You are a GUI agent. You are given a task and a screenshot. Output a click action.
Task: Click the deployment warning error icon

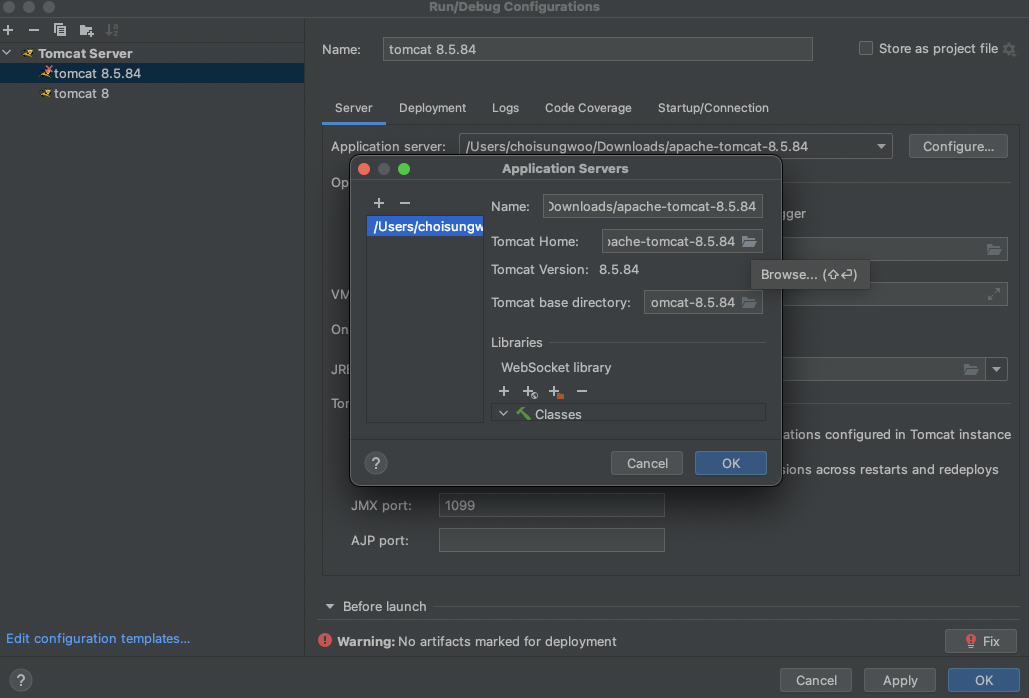pyautogui.click(x=325, y=640)
